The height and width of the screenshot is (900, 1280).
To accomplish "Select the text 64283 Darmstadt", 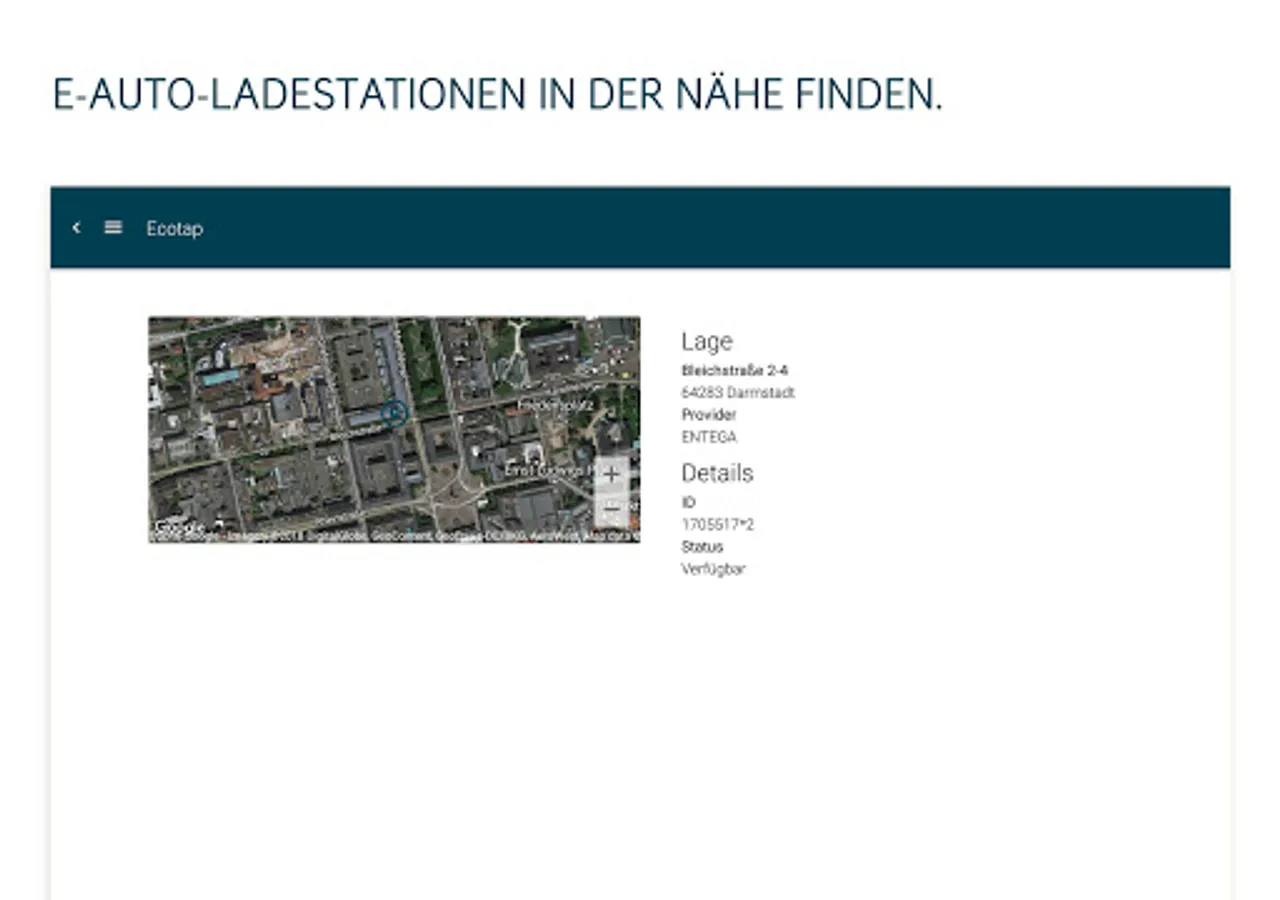I will 738,393.
